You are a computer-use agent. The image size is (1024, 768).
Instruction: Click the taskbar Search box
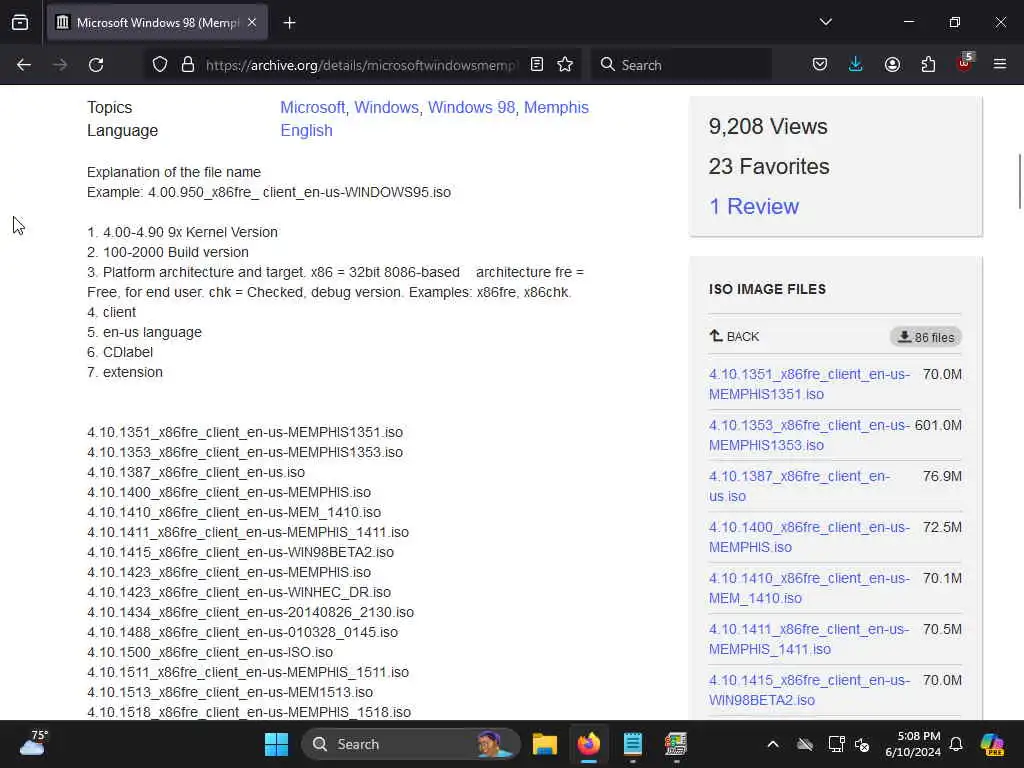411,744
